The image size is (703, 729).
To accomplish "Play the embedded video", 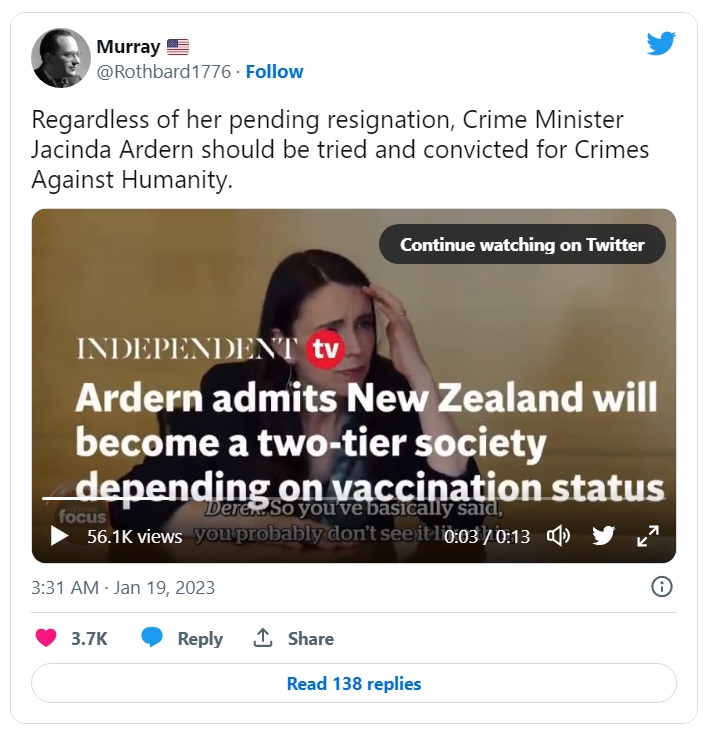I will 59,536.
